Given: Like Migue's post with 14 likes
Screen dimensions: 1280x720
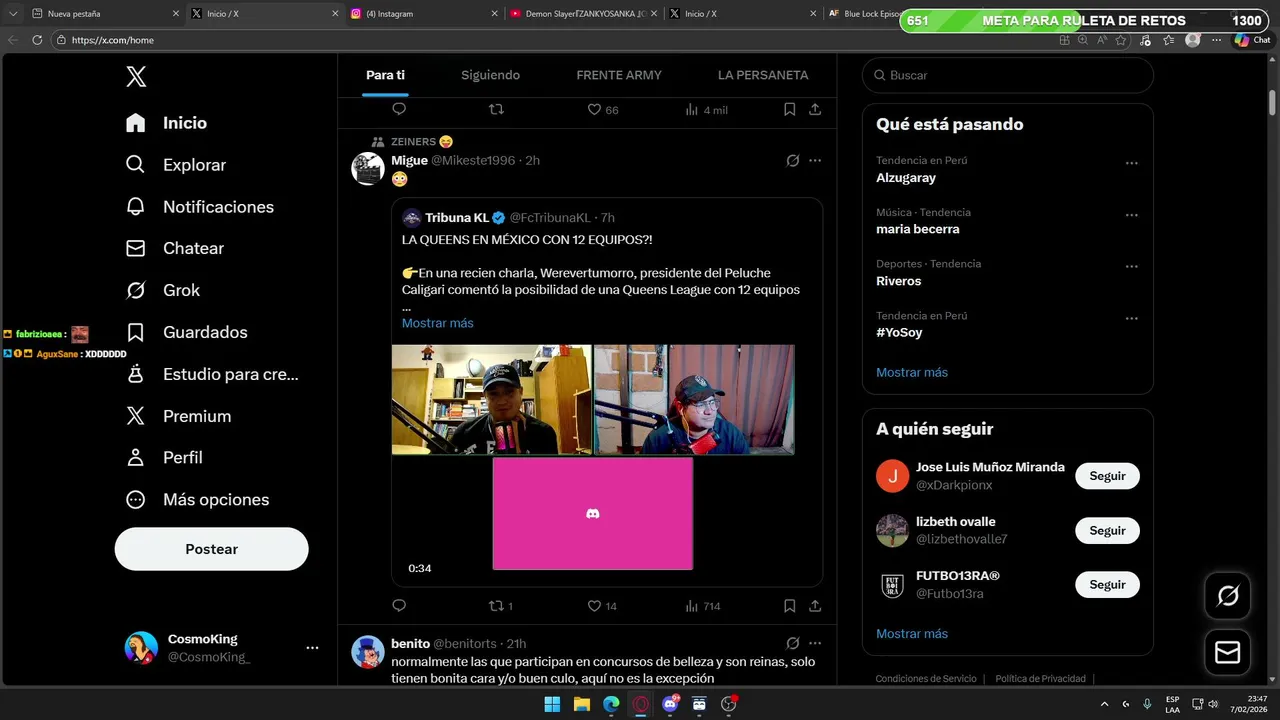Looking at the screenshot, I should point(601,606).
